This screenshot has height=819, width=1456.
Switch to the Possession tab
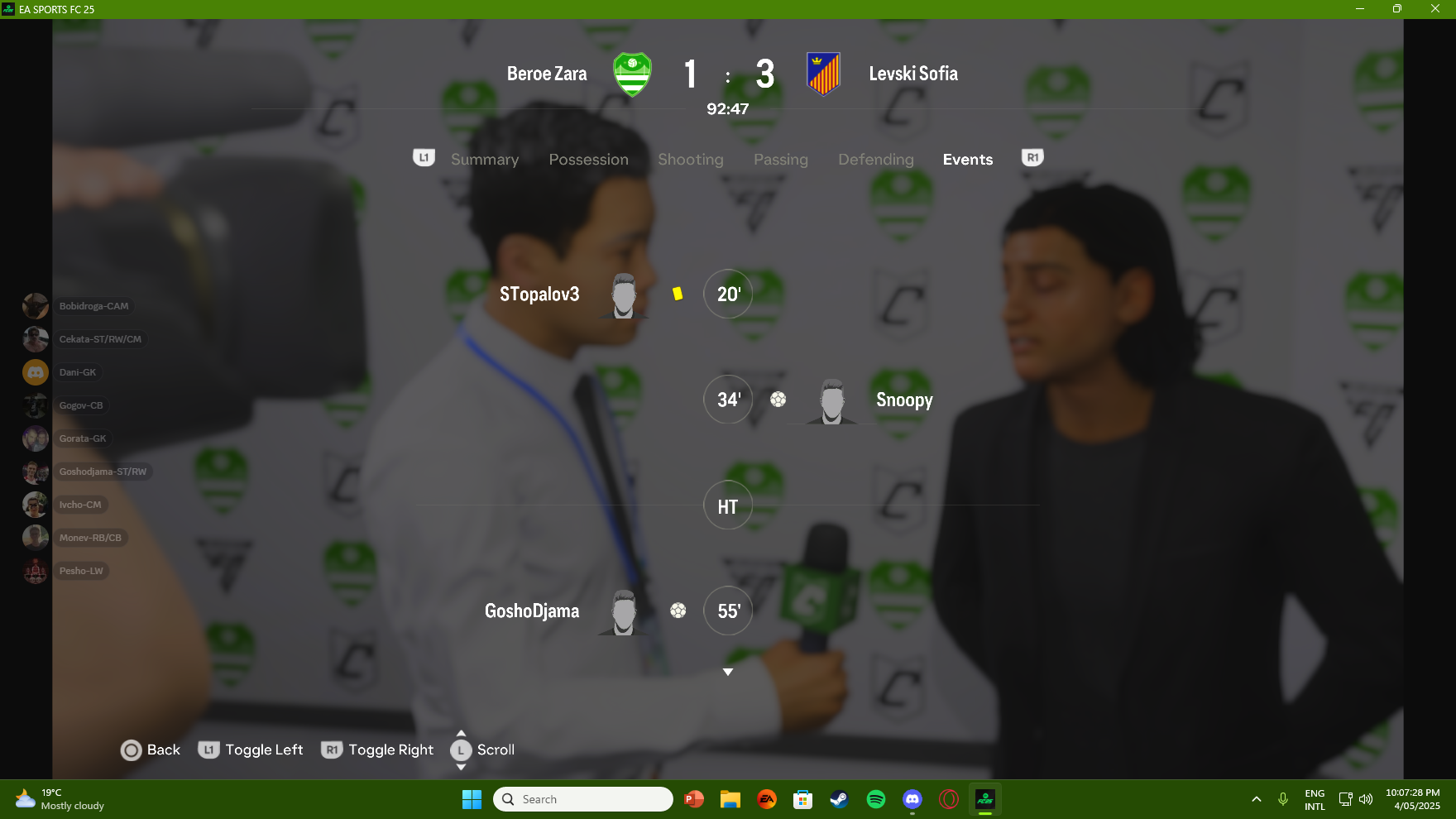coord(589,160)
